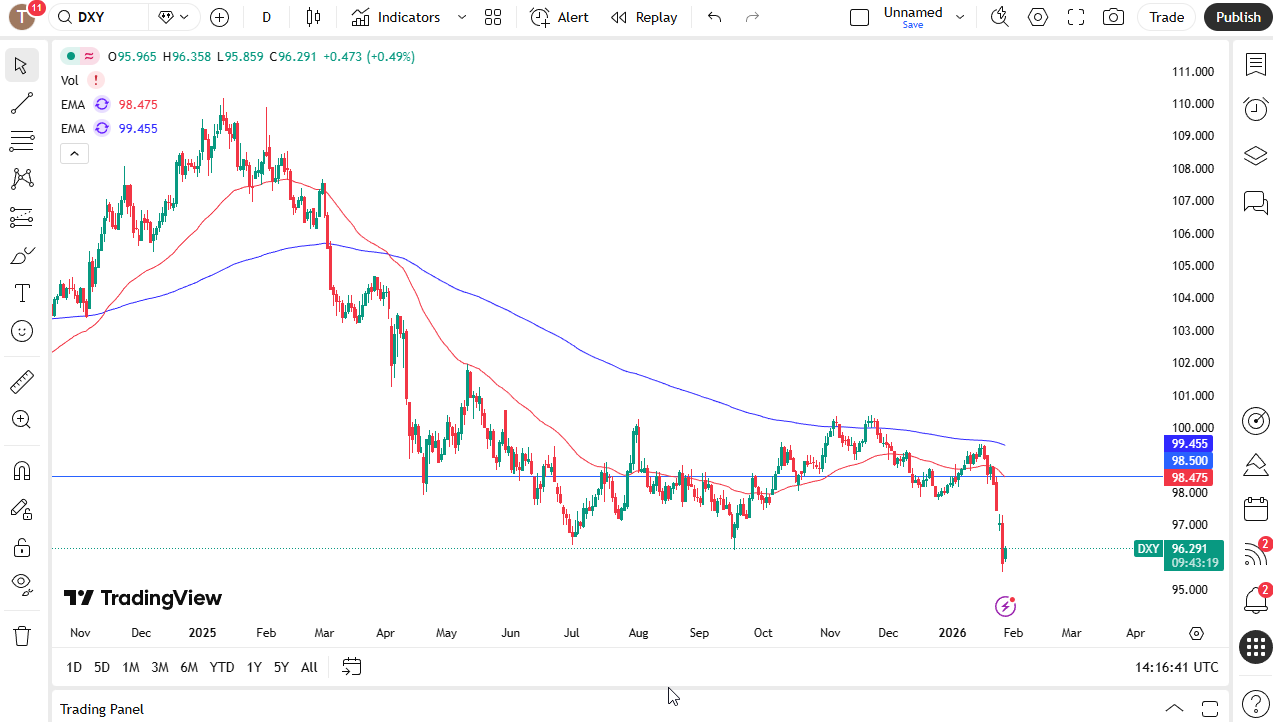Click the 14:16:41 UTC timezone selector
This screenshot has height=722, width=1273.
(1177, 667)
